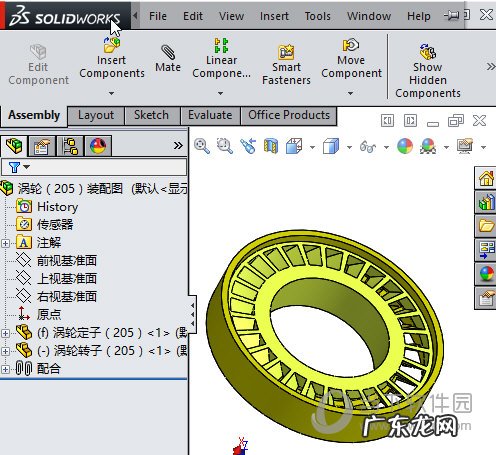The width and height of the screenshot is (496, 455).
Task: Click the View Settings monitor icon
Action: click(x=465, y=146)
